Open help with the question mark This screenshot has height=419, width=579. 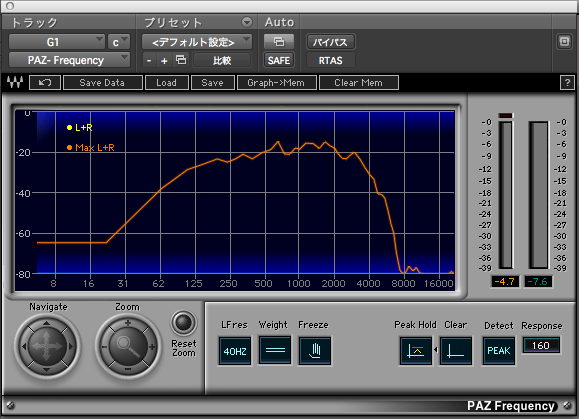click(x=567, y=83)
